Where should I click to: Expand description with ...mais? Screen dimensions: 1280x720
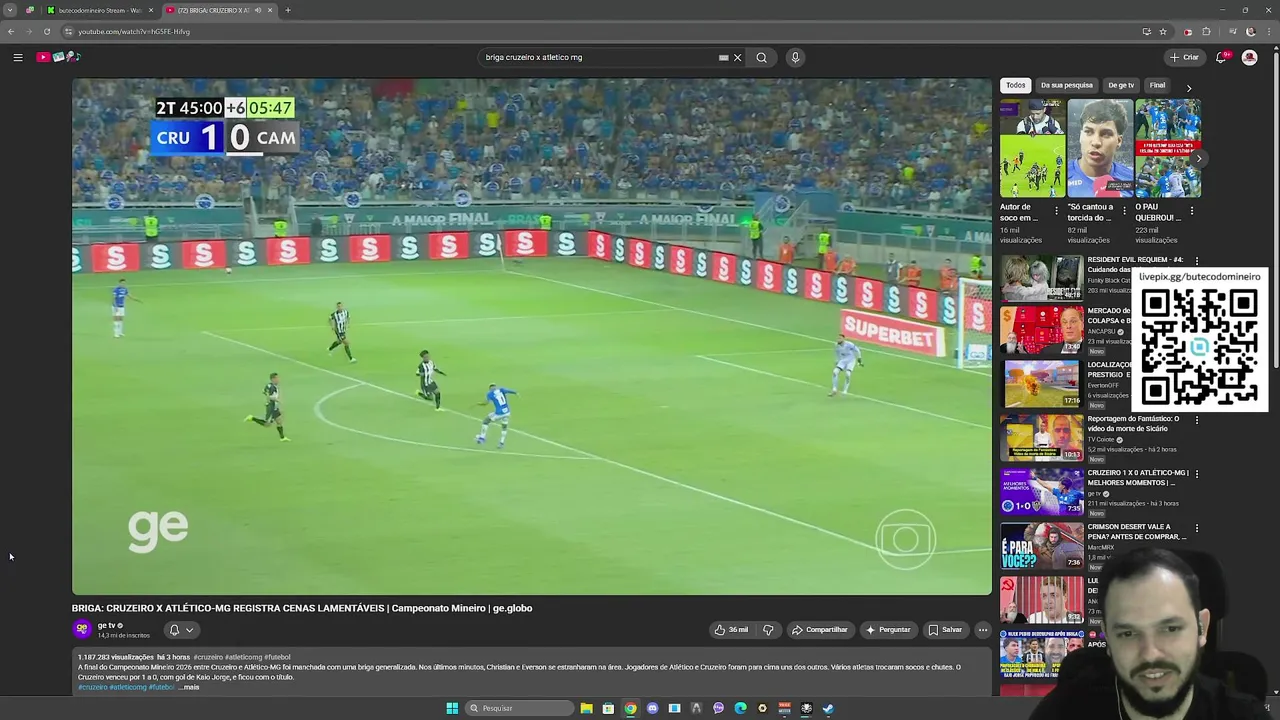coord(189,687)
